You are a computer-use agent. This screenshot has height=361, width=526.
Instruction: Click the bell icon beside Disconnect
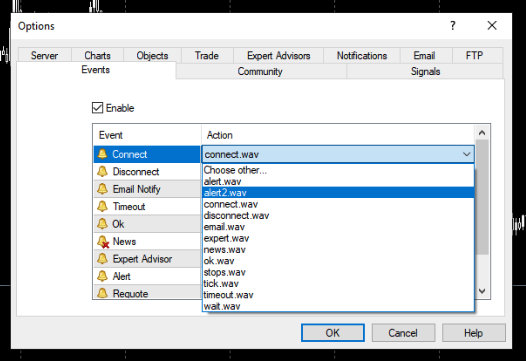[x=102, y=171]
